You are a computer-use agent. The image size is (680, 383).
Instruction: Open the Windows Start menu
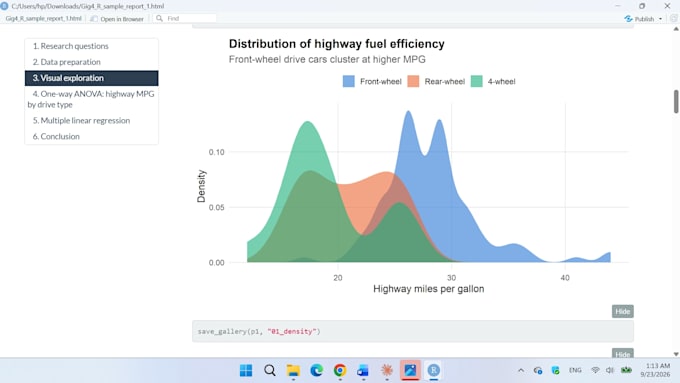coord(246,370)
